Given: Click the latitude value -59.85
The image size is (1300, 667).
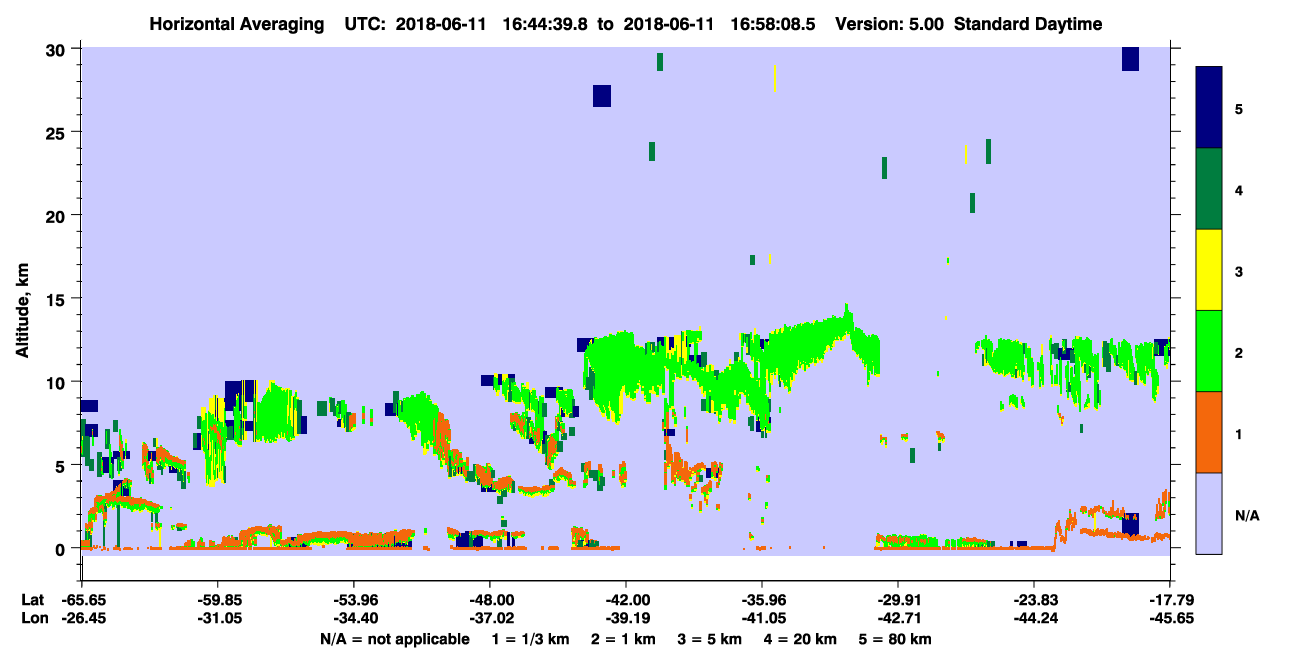Looking at the screenshot, I should 217,600.
